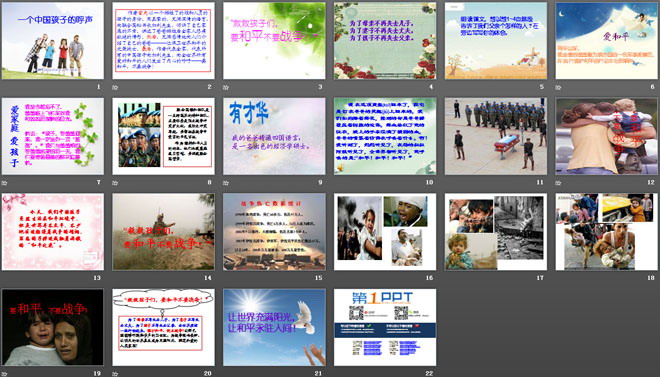Viewport: 660px width, 377px height.
Task: Select slide 10 with dense blue text
Action: [385, 136]
